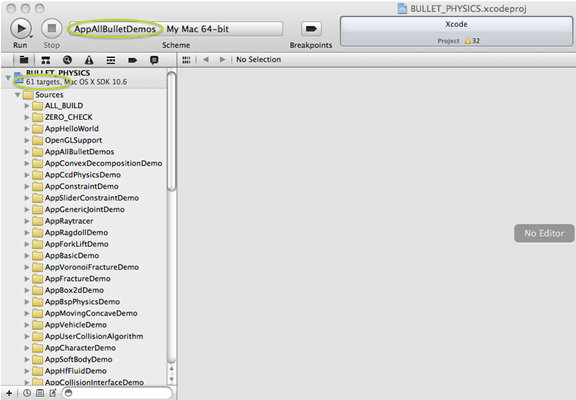The width and height of the screenshot is (576, 400).
Task: Expand the AppCcdPhysicsDemo folder
Action: [x=27, y=175]
